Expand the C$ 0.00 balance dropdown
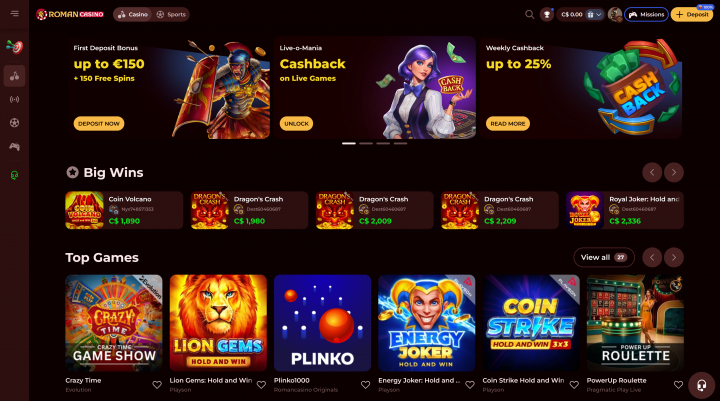The height and width of the screenshot is (401, 720). (x=594, y=15)
